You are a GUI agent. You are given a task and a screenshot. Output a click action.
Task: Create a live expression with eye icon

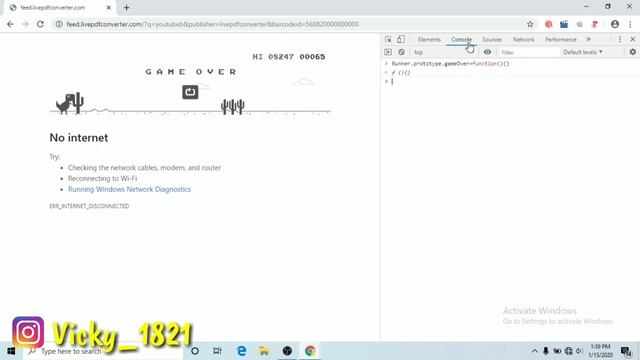point(487,52)
